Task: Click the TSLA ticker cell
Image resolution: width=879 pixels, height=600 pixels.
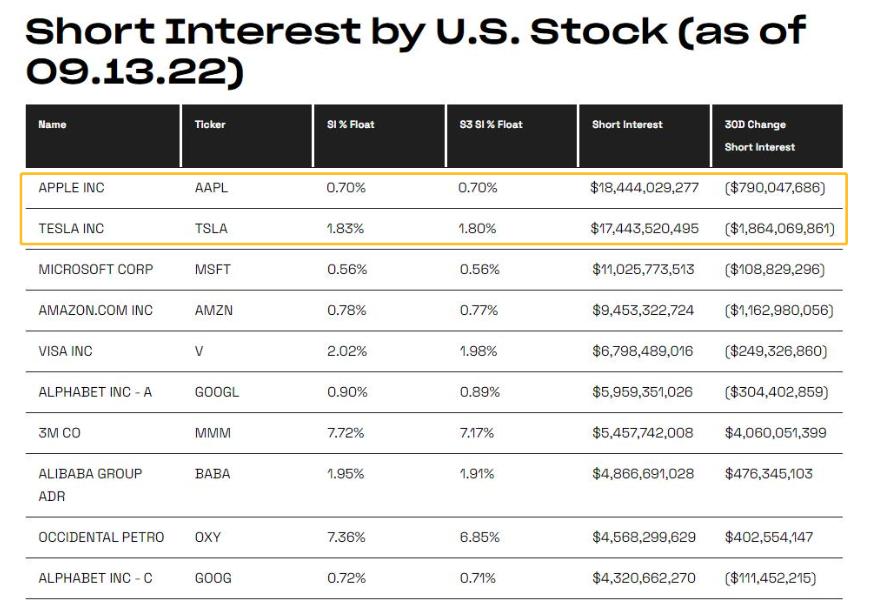Action: point(211,229)
